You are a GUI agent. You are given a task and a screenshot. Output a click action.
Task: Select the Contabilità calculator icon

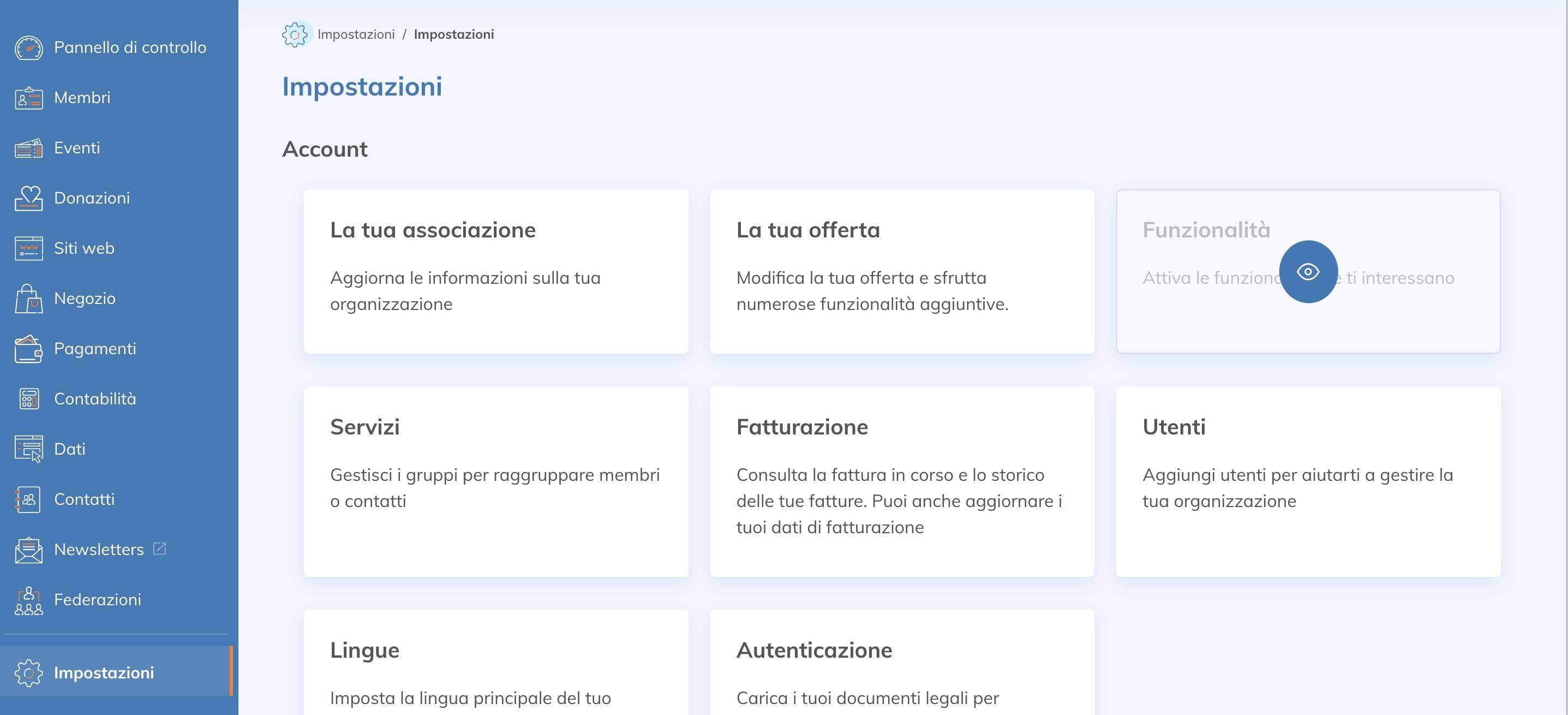[x=28, y=399]
